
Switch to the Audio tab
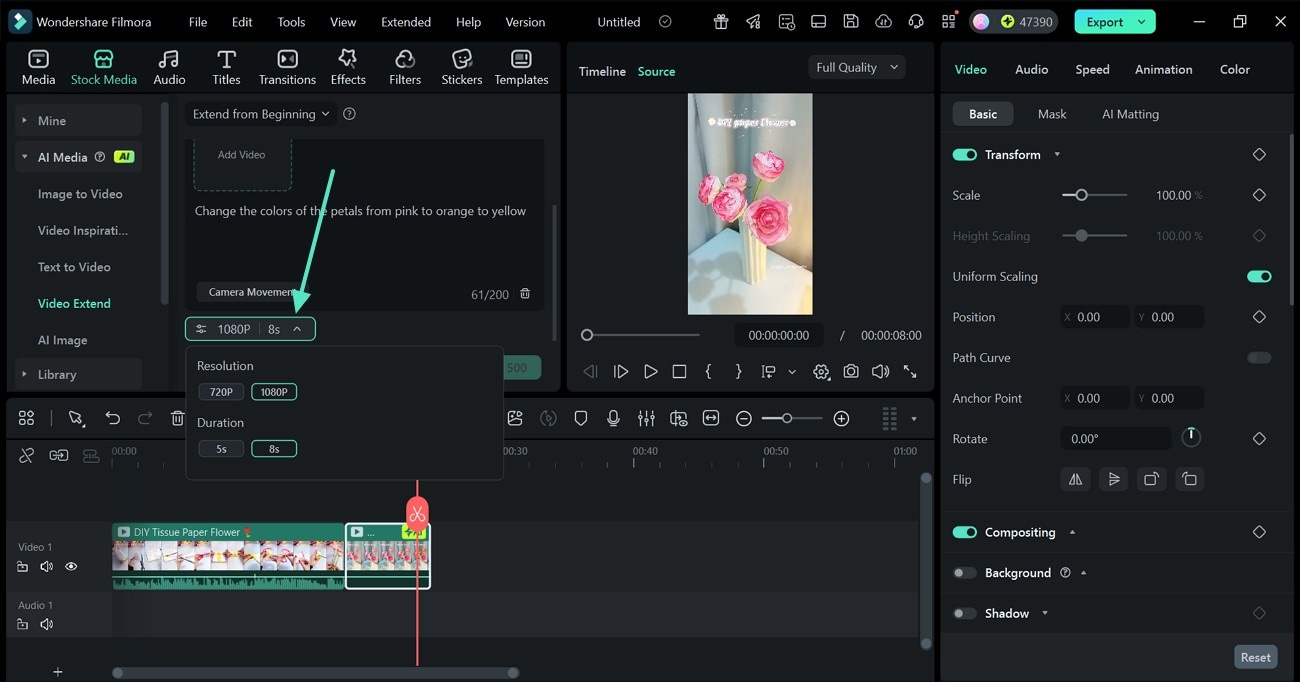1031,69
